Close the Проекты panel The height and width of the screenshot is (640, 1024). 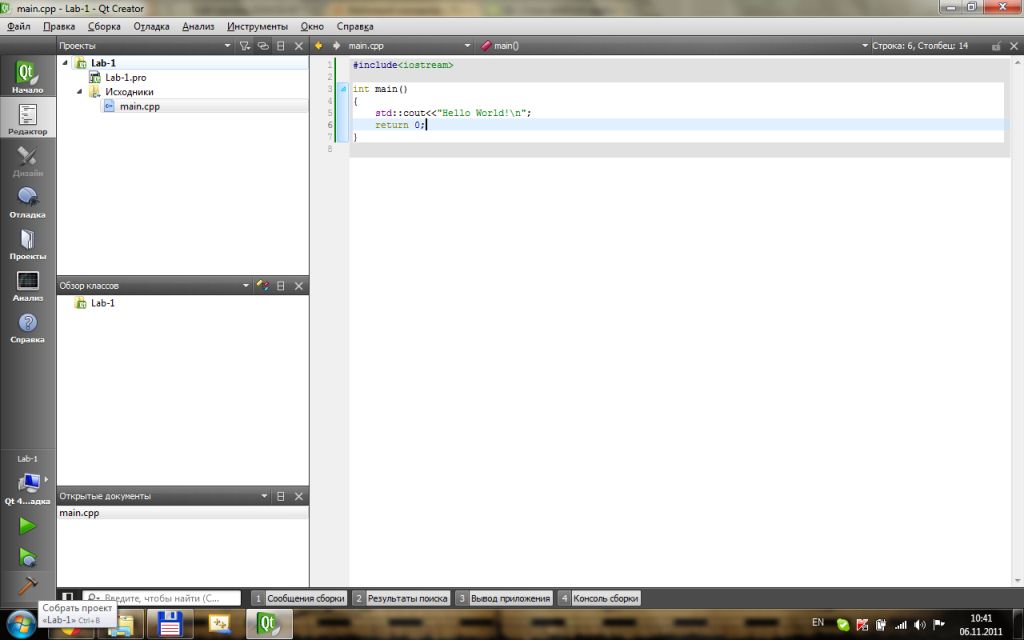click(x=298, y=46)
